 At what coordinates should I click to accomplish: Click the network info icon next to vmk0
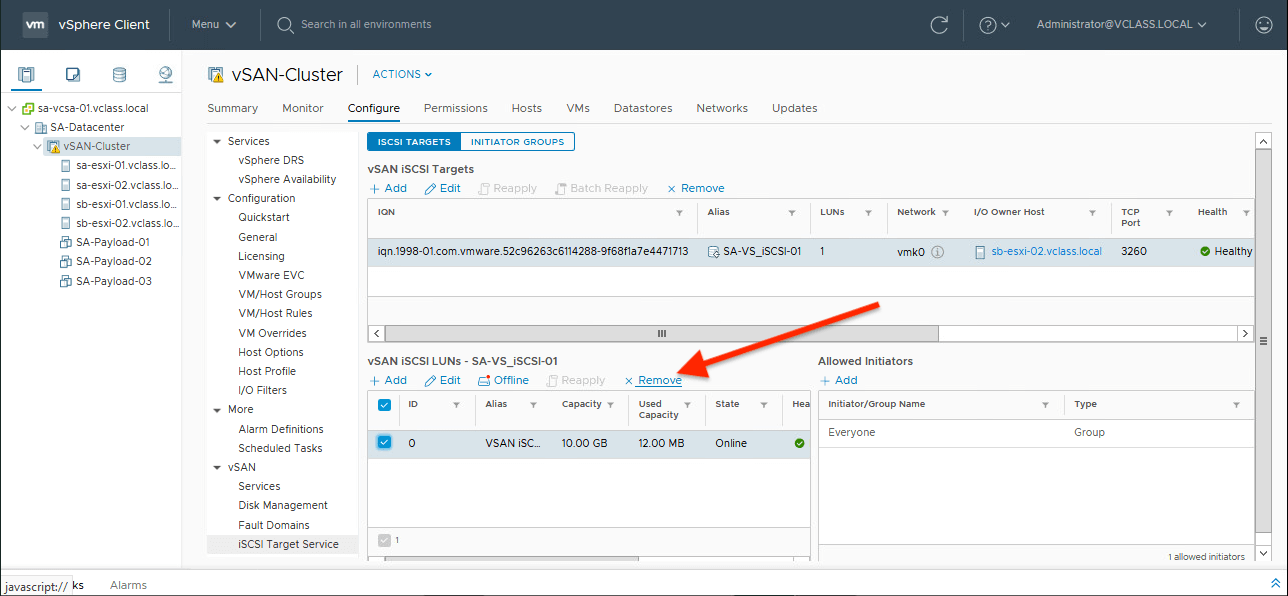pyautogui.click(x=937, y=252)
